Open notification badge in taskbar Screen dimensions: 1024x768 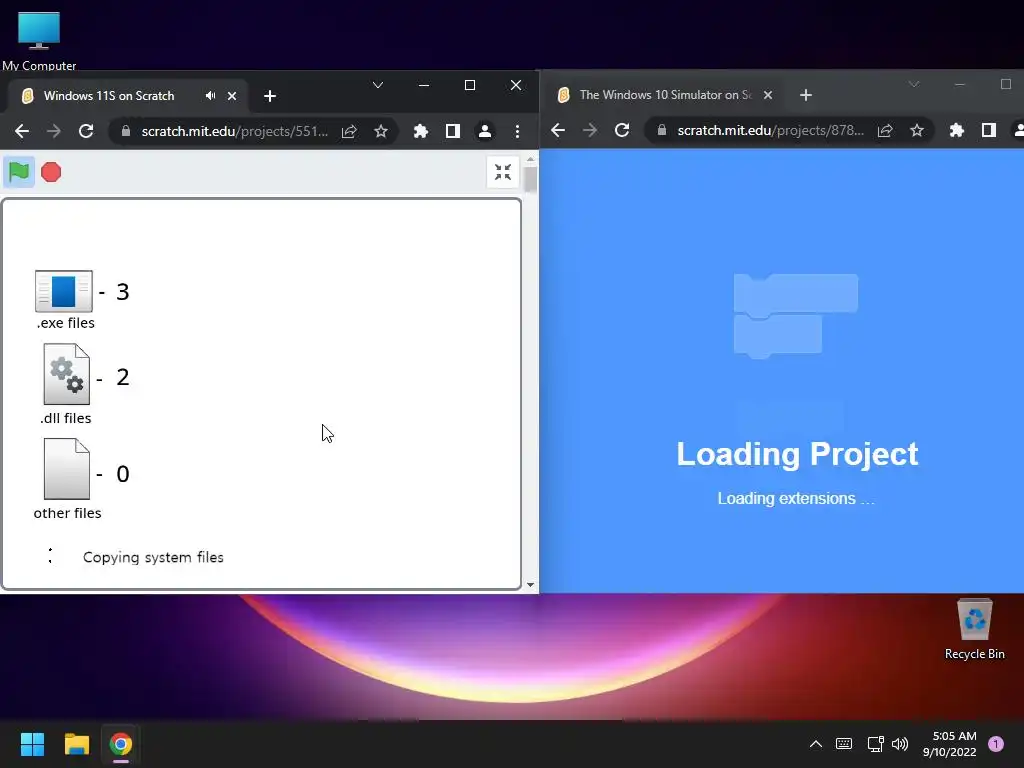point(996,744)
